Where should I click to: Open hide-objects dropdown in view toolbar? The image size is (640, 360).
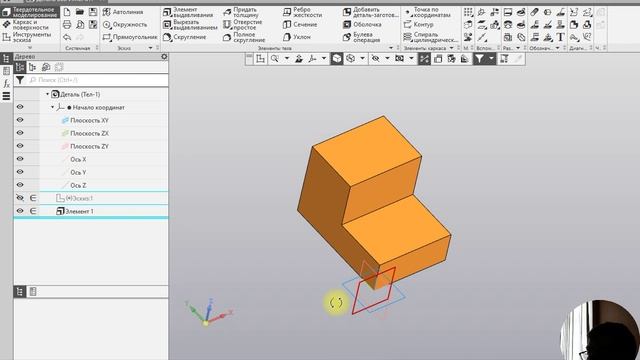[x=387, y=59]
